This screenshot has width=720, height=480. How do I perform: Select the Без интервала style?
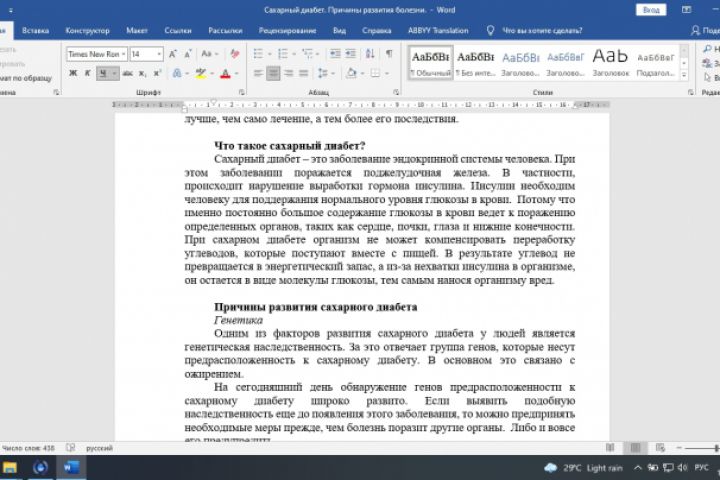[x=476, y=63]
